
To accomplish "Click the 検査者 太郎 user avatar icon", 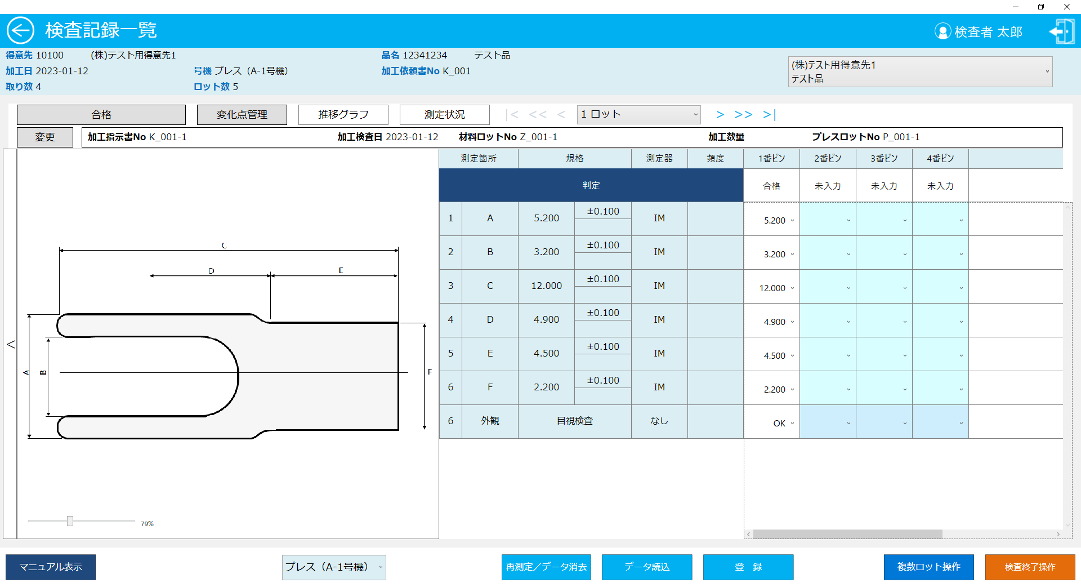I will [x=942, y=32].
